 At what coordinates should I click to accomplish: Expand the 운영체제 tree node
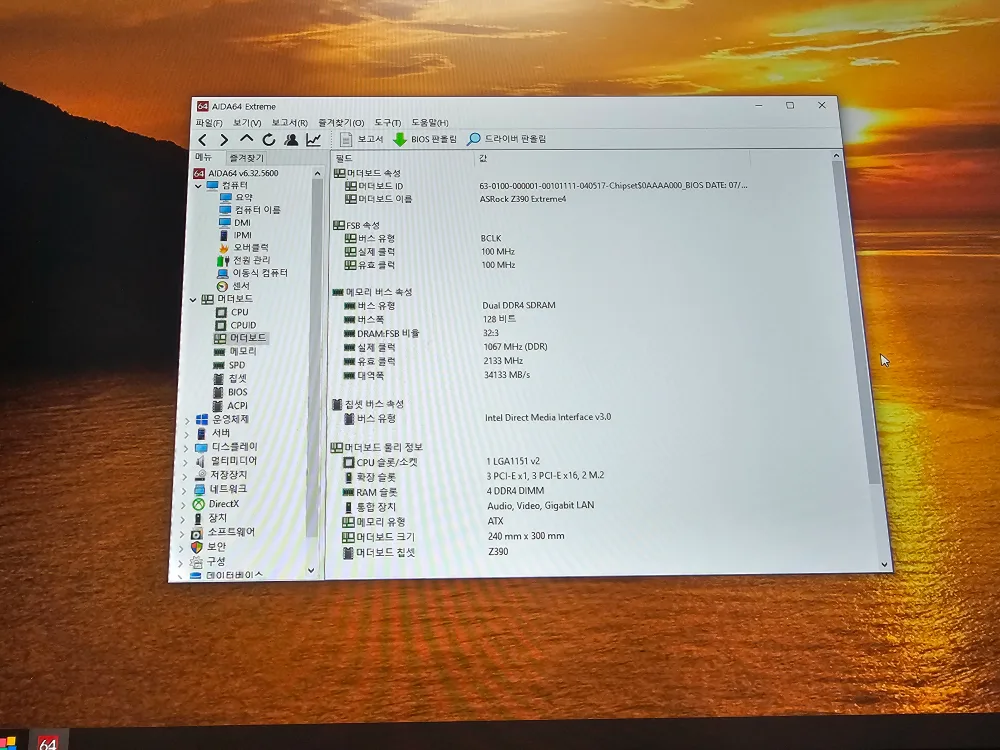pyautogui.click(x=187, y=420)
